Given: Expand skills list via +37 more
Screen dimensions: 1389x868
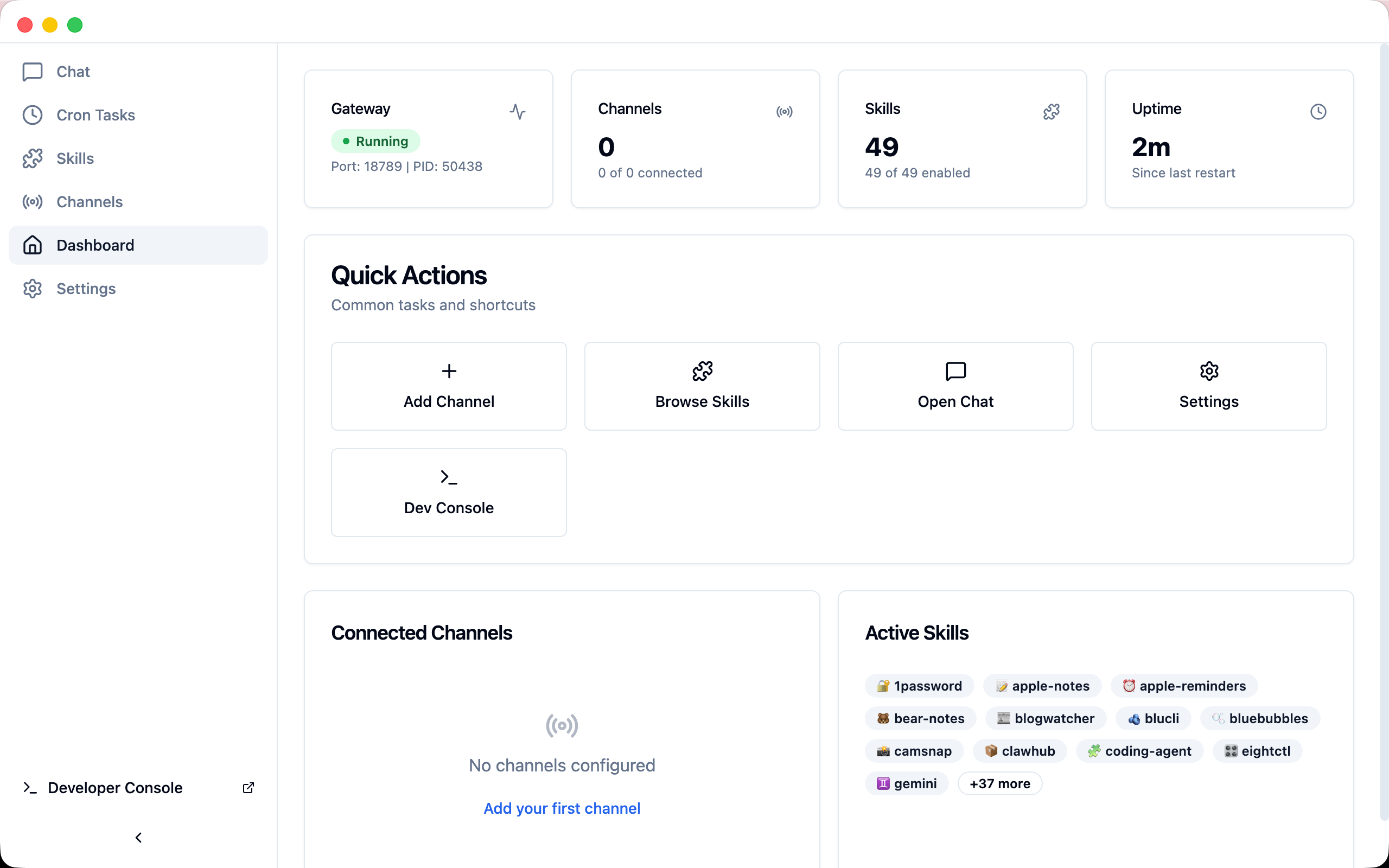Looking at the screenshot, I should pos(999,783).
